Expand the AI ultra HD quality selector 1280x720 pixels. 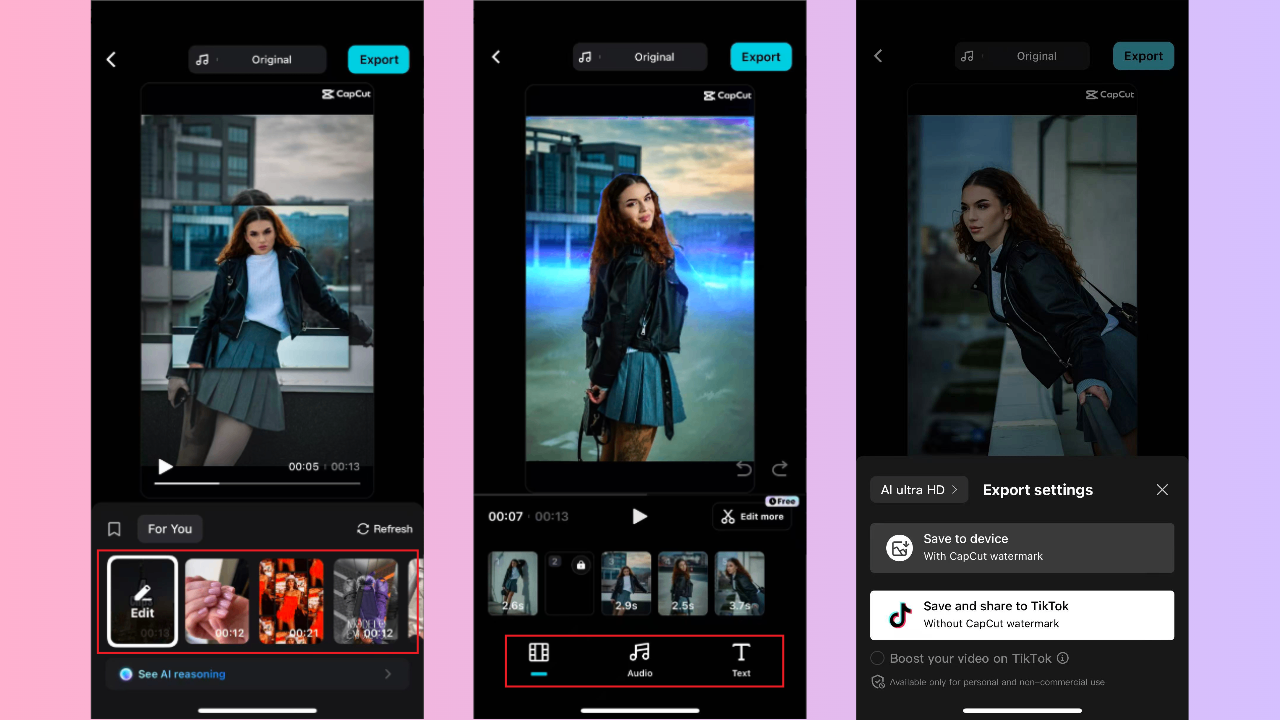pos(918,489)
